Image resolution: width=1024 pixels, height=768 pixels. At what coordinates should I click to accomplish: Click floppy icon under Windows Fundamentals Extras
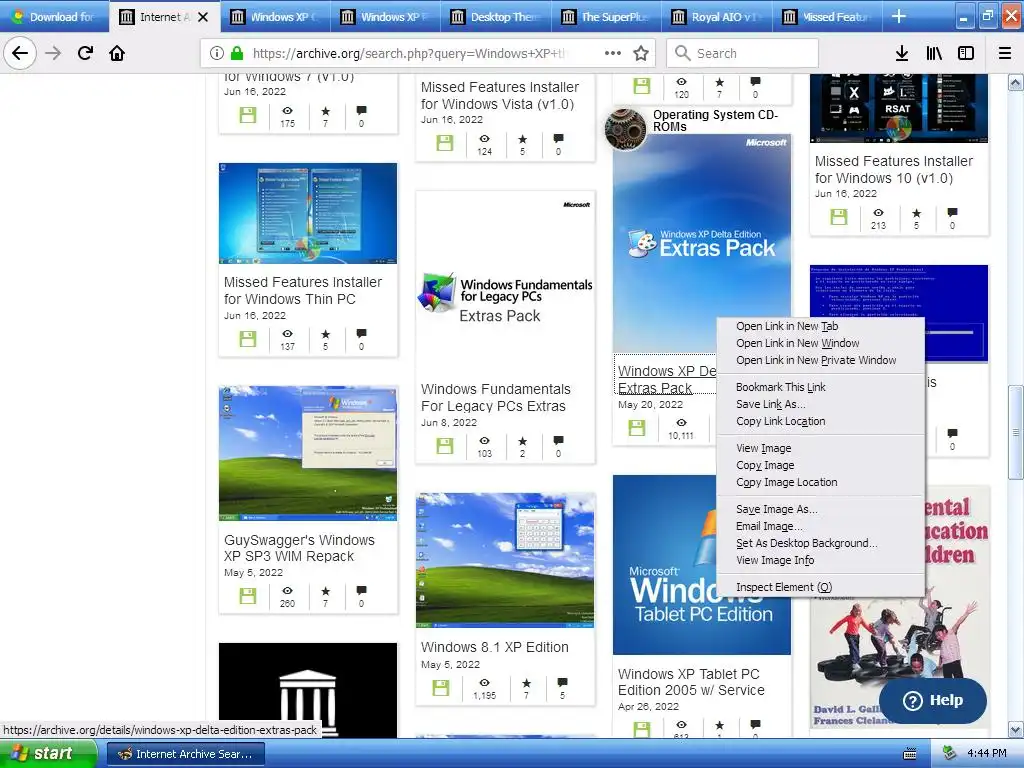[445, 445]
